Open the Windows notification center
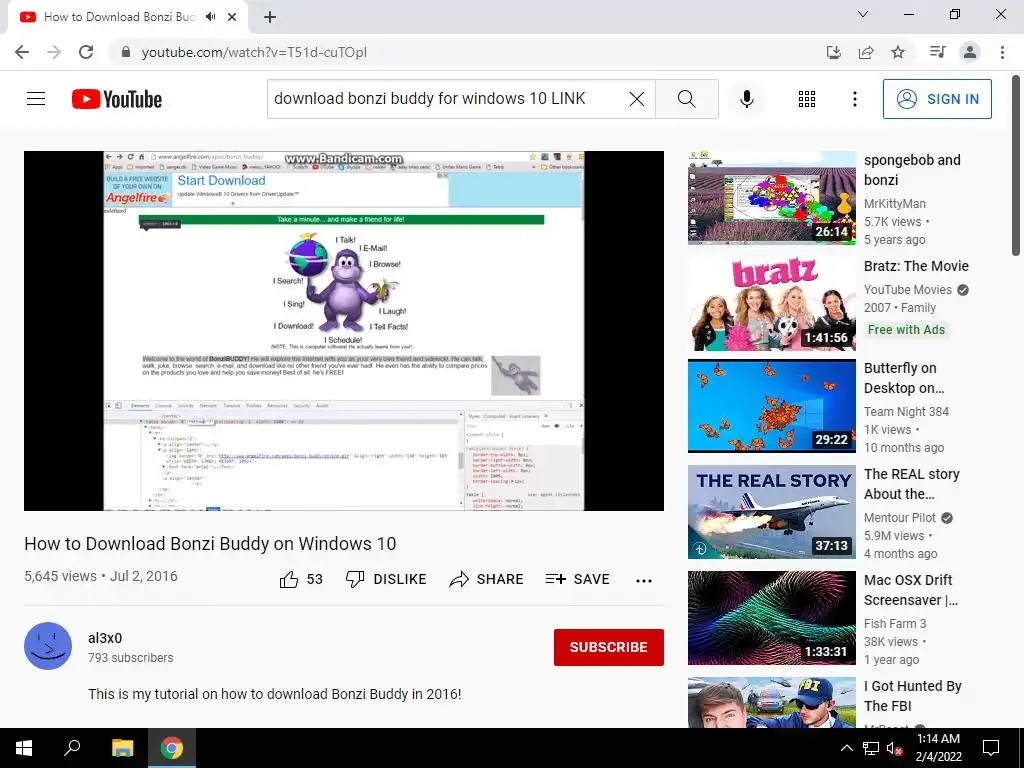Screen dimensions: 1024x768 991,748
